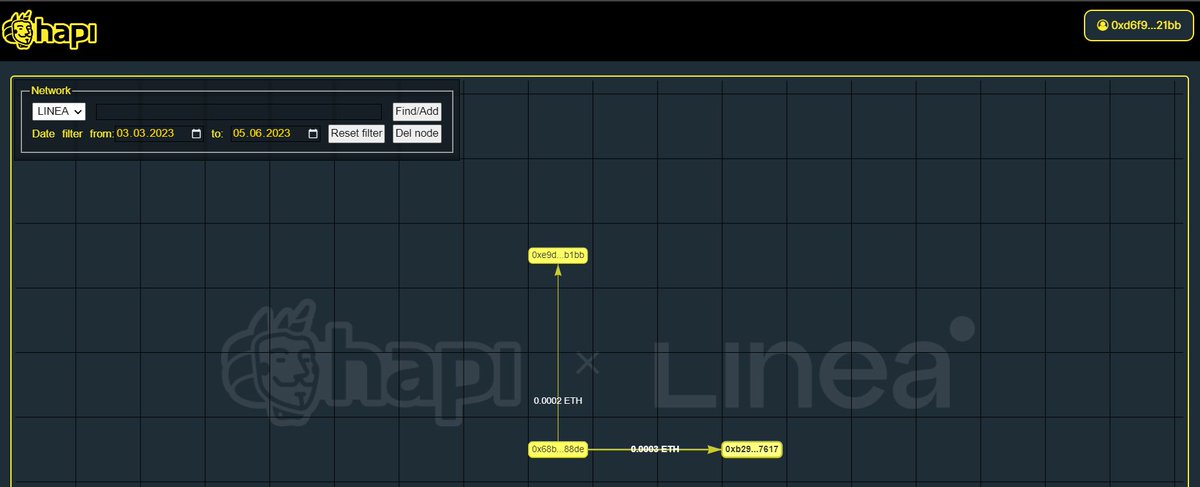The image size is (1200, 487).
Task: Click the to date field 05.06.2023
Action: [x=276, y=133]
